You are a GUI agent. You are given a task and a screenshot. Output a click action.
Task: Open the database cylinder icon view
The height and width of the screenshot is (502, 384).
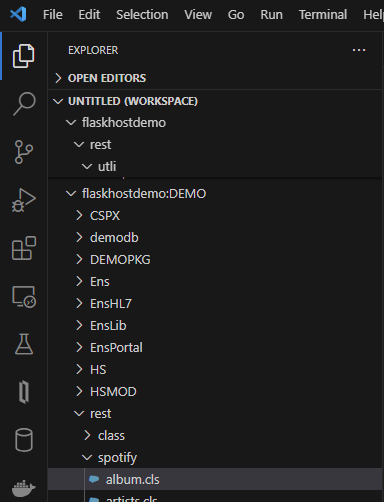tap(24, 440)
